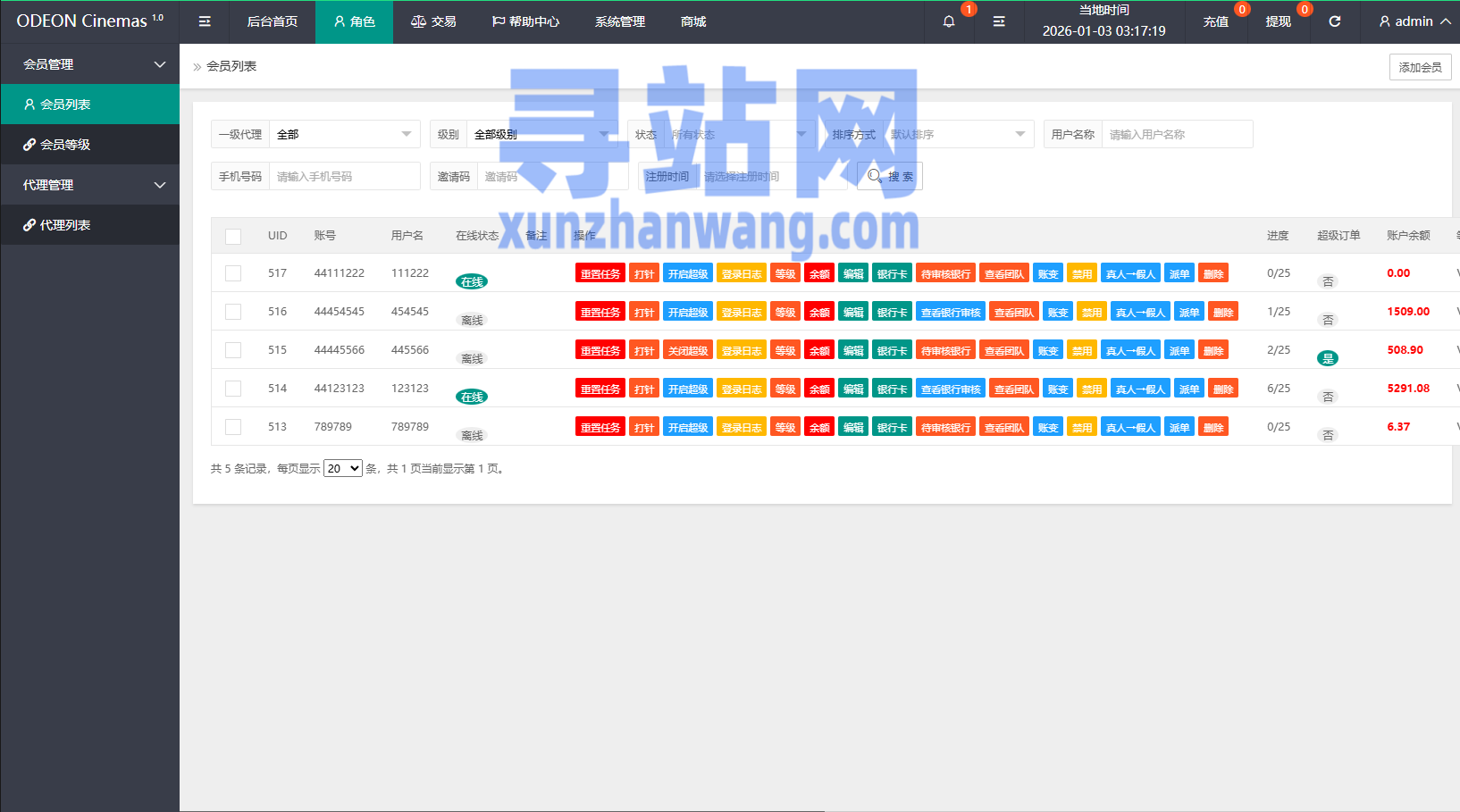Click the search magnifier button
The image size is (1460, 812).
(890, 176)
